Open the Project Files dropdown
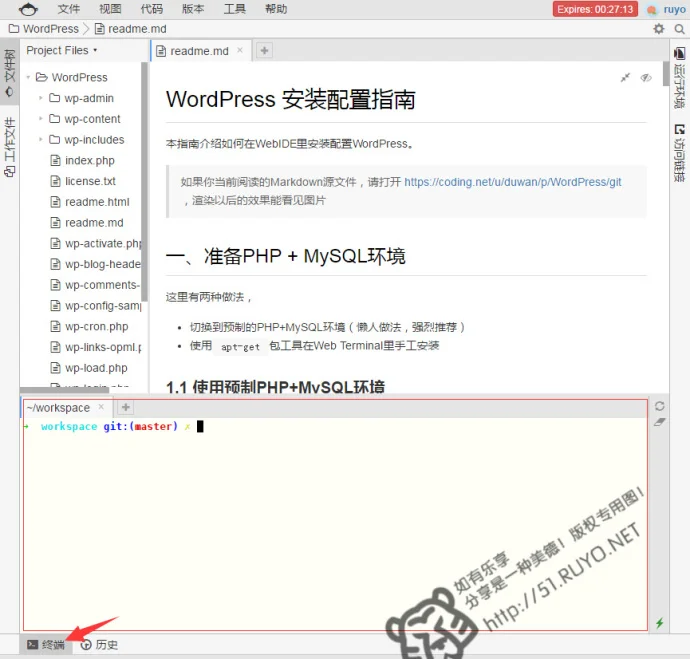The width and height of the screenshot is (690, 659). (x=62, y=50)
